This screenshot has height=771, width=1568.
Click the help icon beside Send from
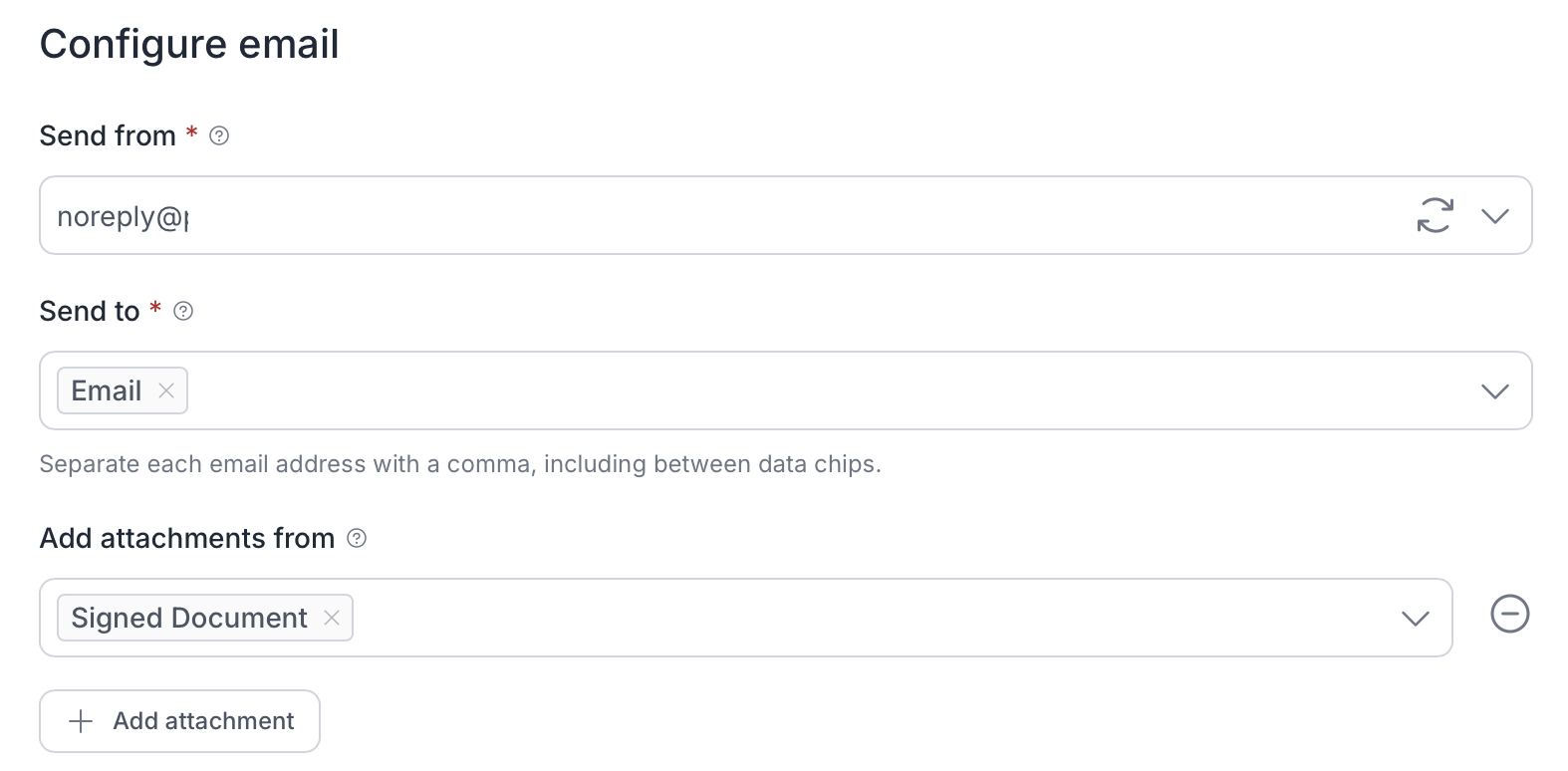219,135
